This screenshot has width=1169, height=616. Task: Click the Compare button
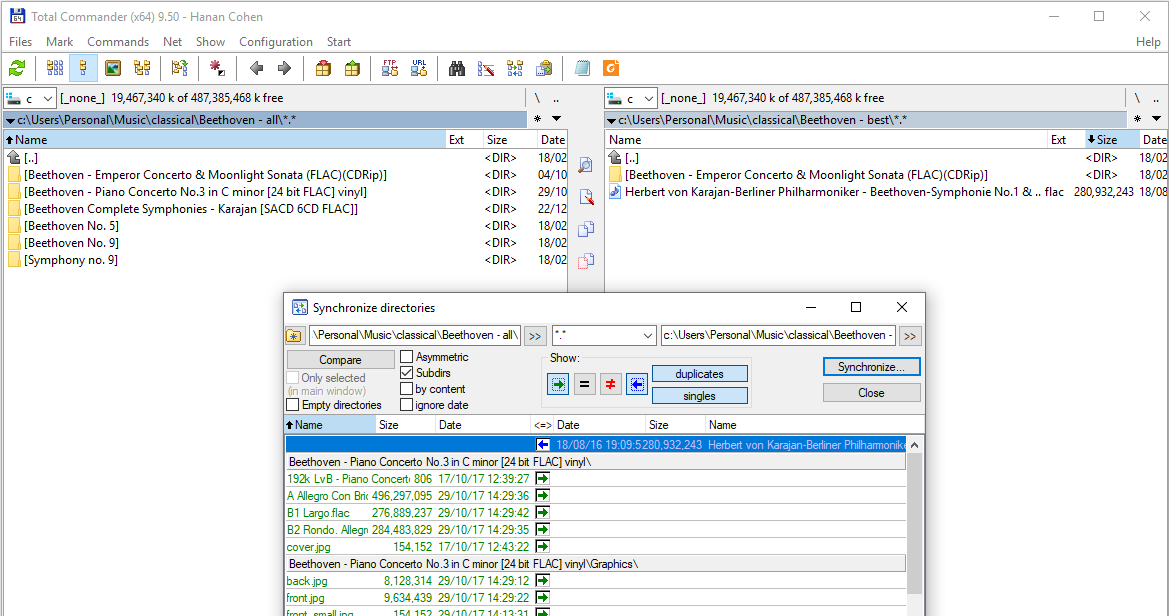(341, 359)
